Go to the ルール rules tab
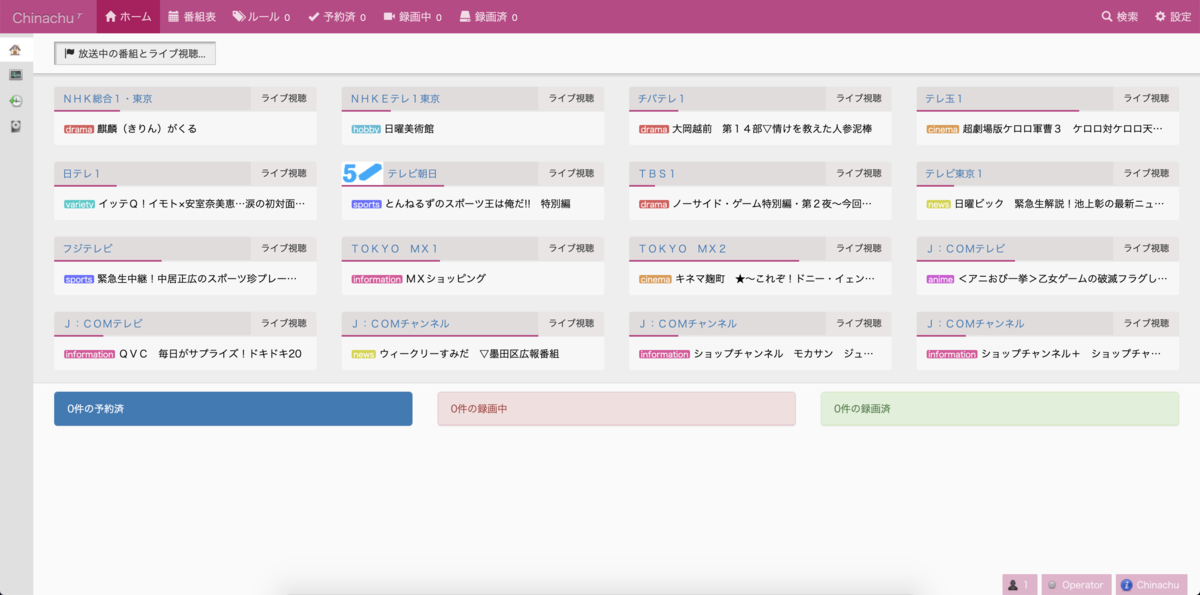 [x=261, y=17]
